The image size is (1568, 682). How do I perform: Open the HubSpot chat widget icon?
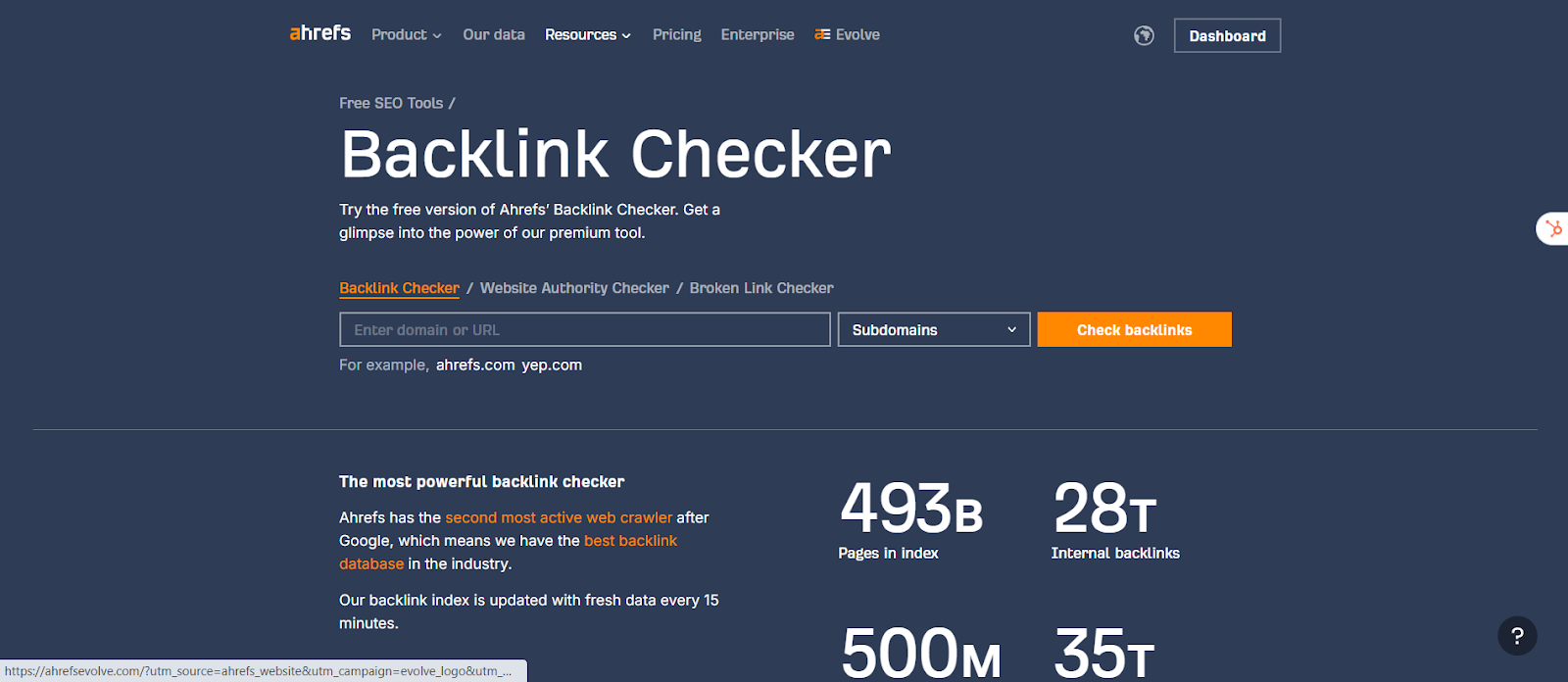click(1553, 228)
